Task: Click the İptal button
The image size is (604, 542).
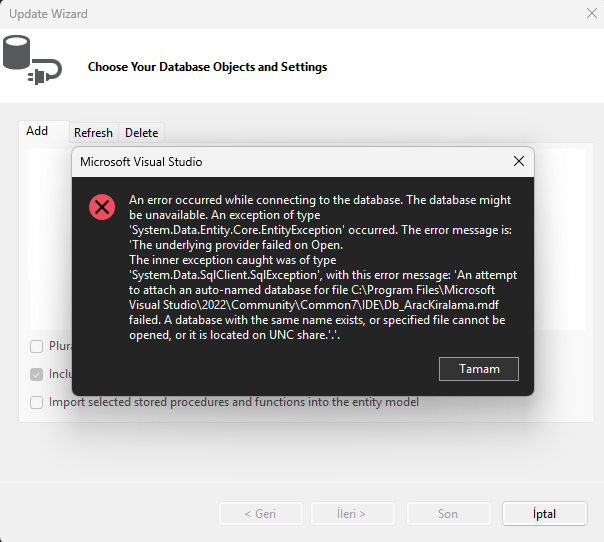Action: pyautogui.click(x=545, y=513)
